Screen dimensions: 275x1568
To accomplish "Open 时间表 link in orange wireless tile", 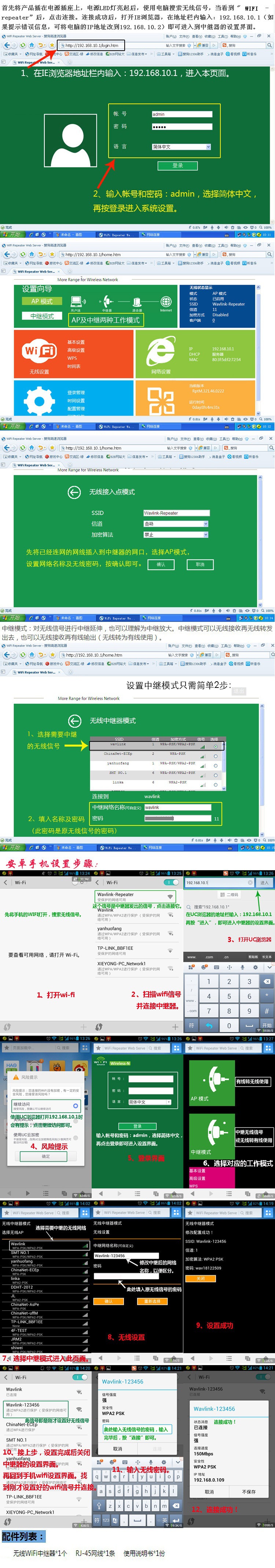I will click(x=74, y=366).
